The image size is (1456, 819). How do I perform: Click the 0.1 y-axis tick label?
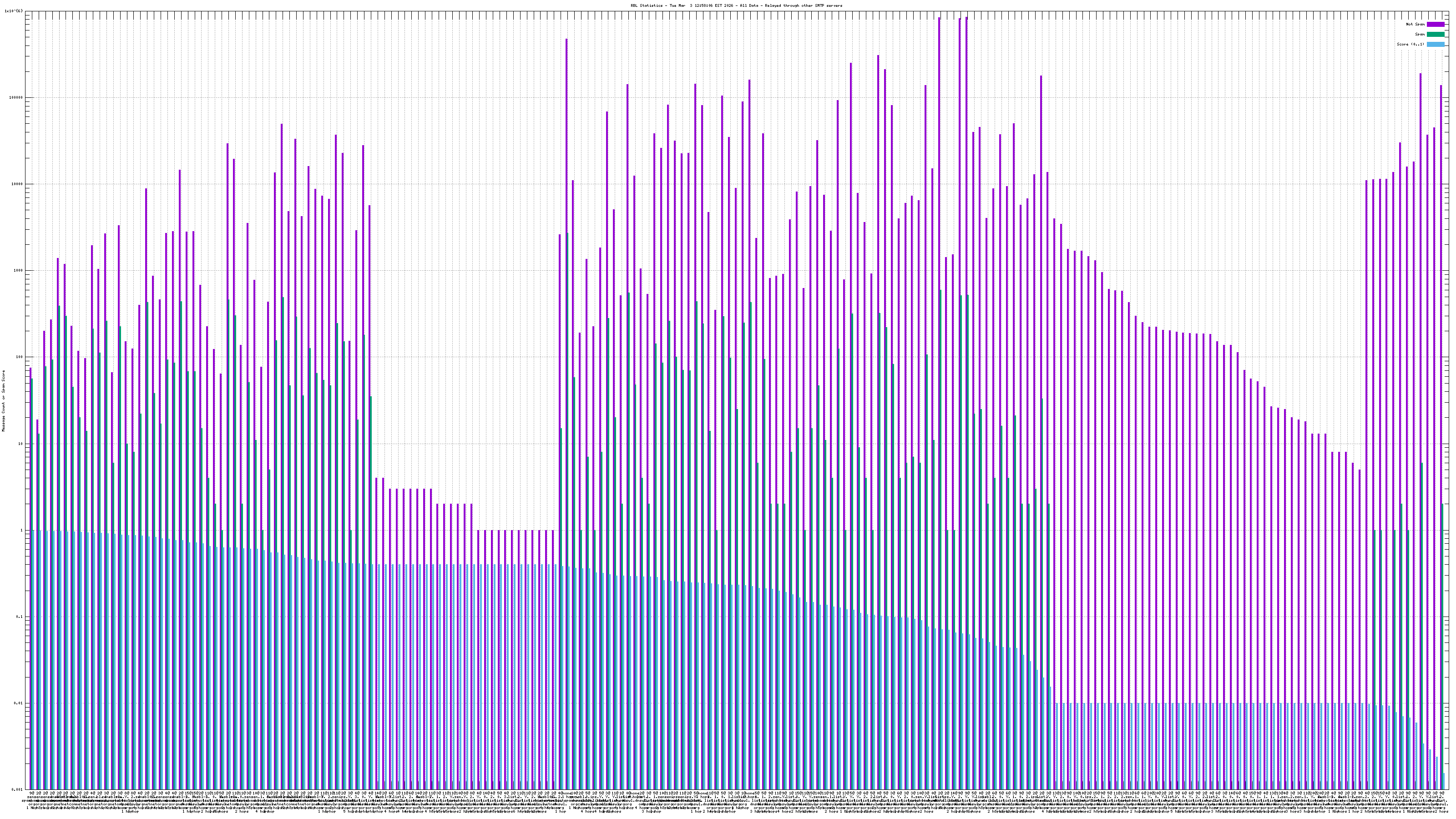19,617
